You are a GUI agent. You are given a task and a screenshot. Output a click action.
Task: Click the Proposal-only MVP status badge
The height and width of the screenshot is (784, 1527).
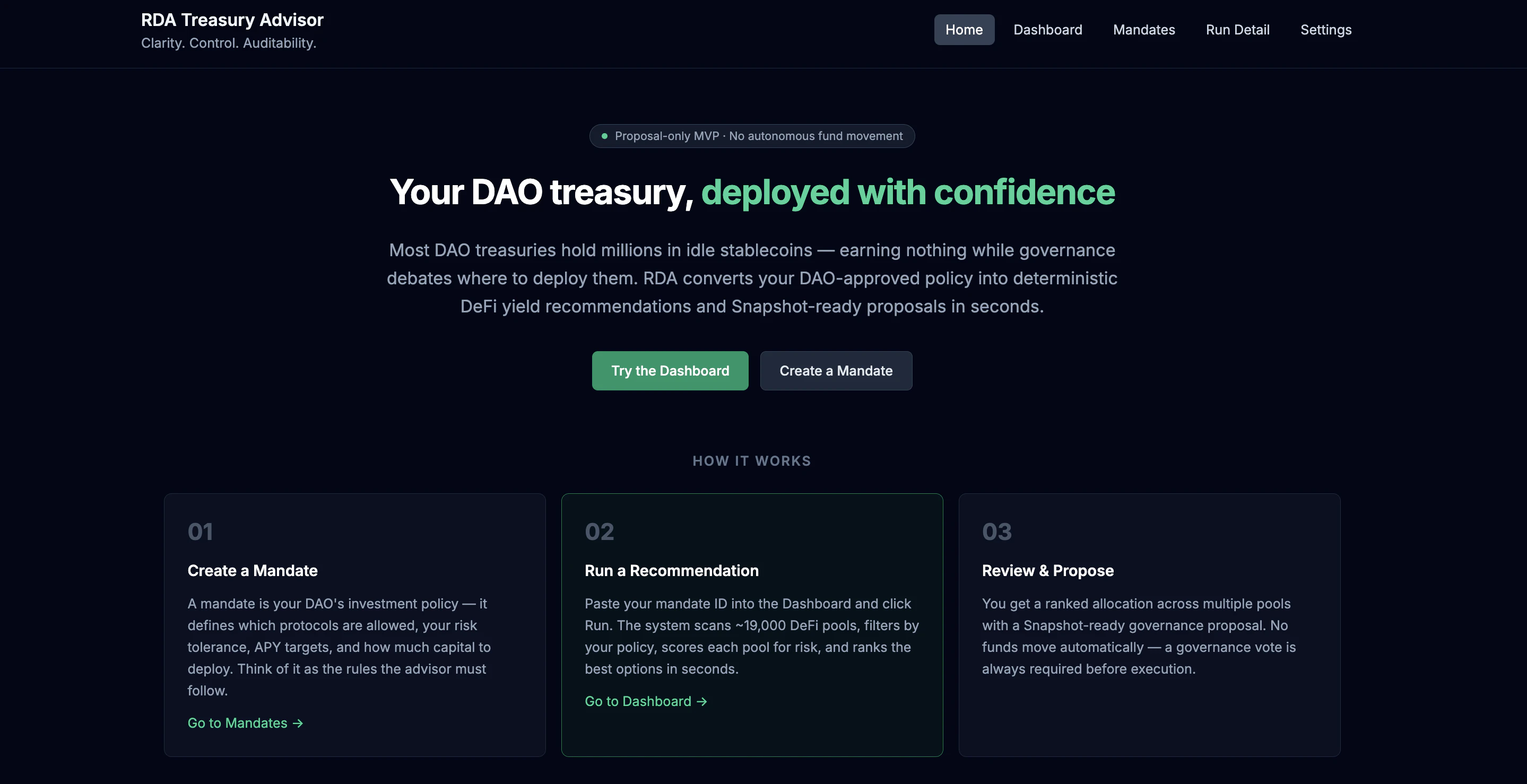coord(752,136)
